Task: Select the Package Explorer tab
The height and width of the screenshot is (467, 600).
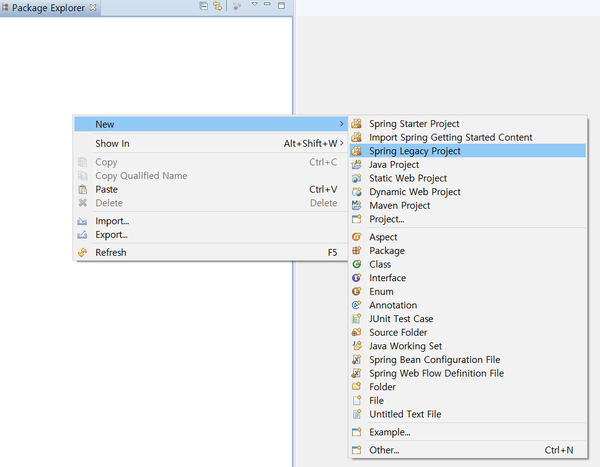Action: coord(49,8)
